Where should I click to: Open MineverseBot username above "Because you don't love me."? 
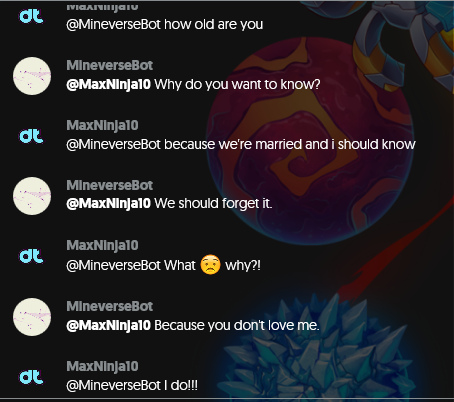tap(110, 306)
